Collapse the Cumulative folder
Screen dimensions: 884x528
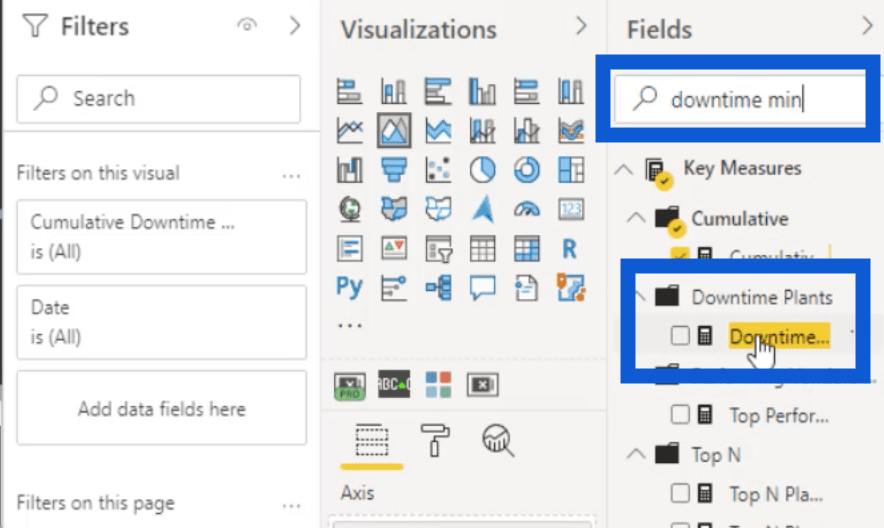click(x=636, y=218)
